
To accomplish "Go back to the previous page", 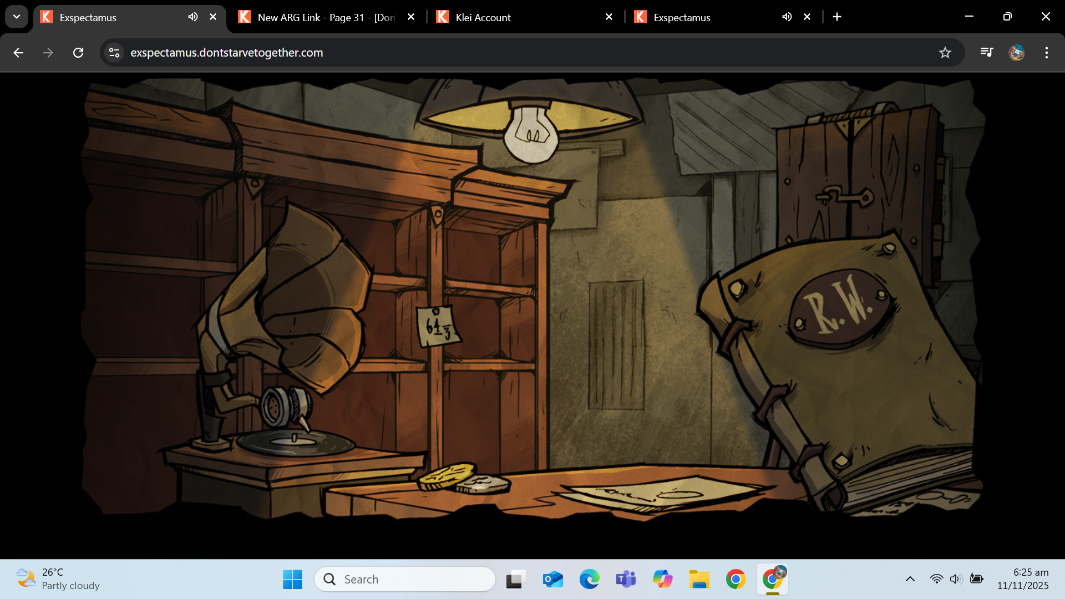I will click(18, 53).
